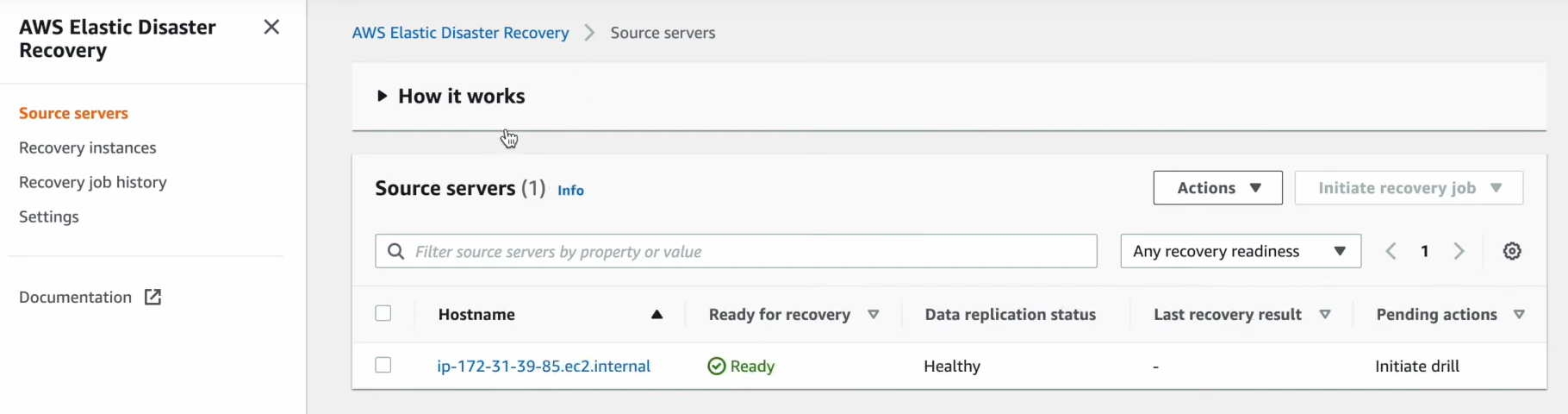Open the Initiate recovery job dropdown

[x=1409, y=188]
